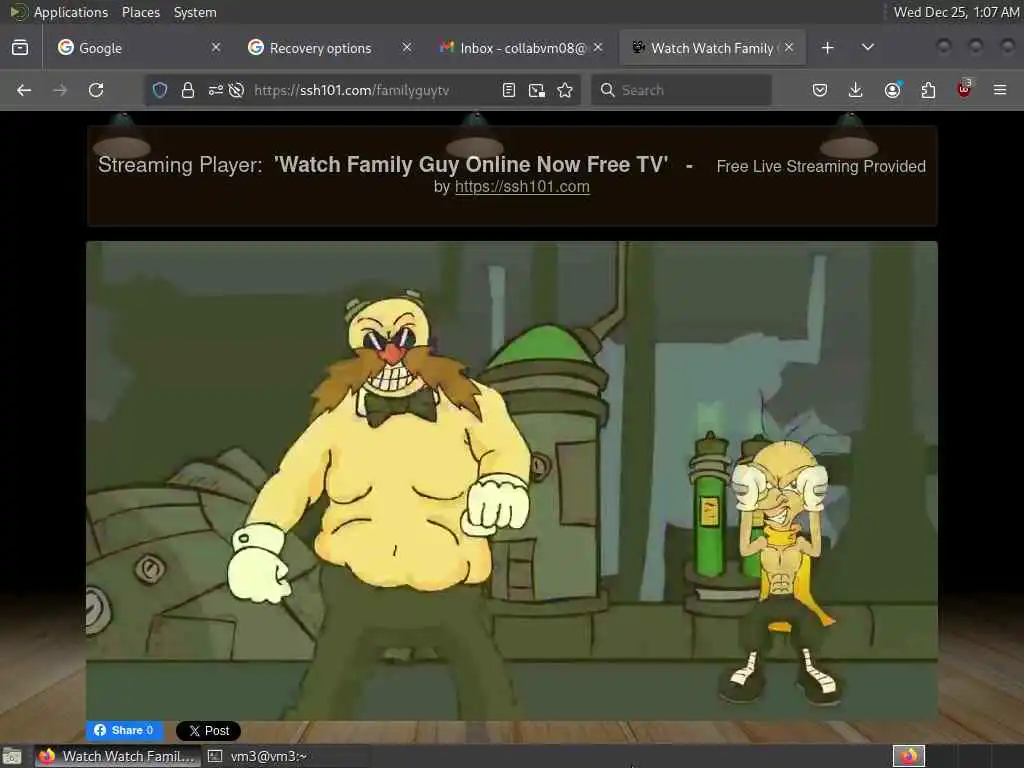
Task: Click the show desktop icon in taskbar
Action: pyautogui.click(x=12, y=757)
